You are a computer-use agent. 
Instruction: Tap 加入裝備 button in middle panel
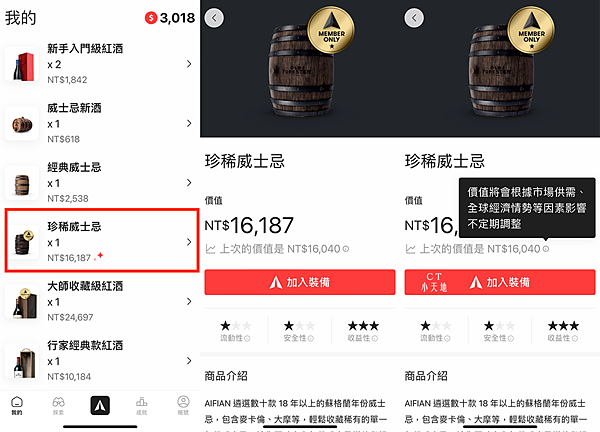[300, 282]
